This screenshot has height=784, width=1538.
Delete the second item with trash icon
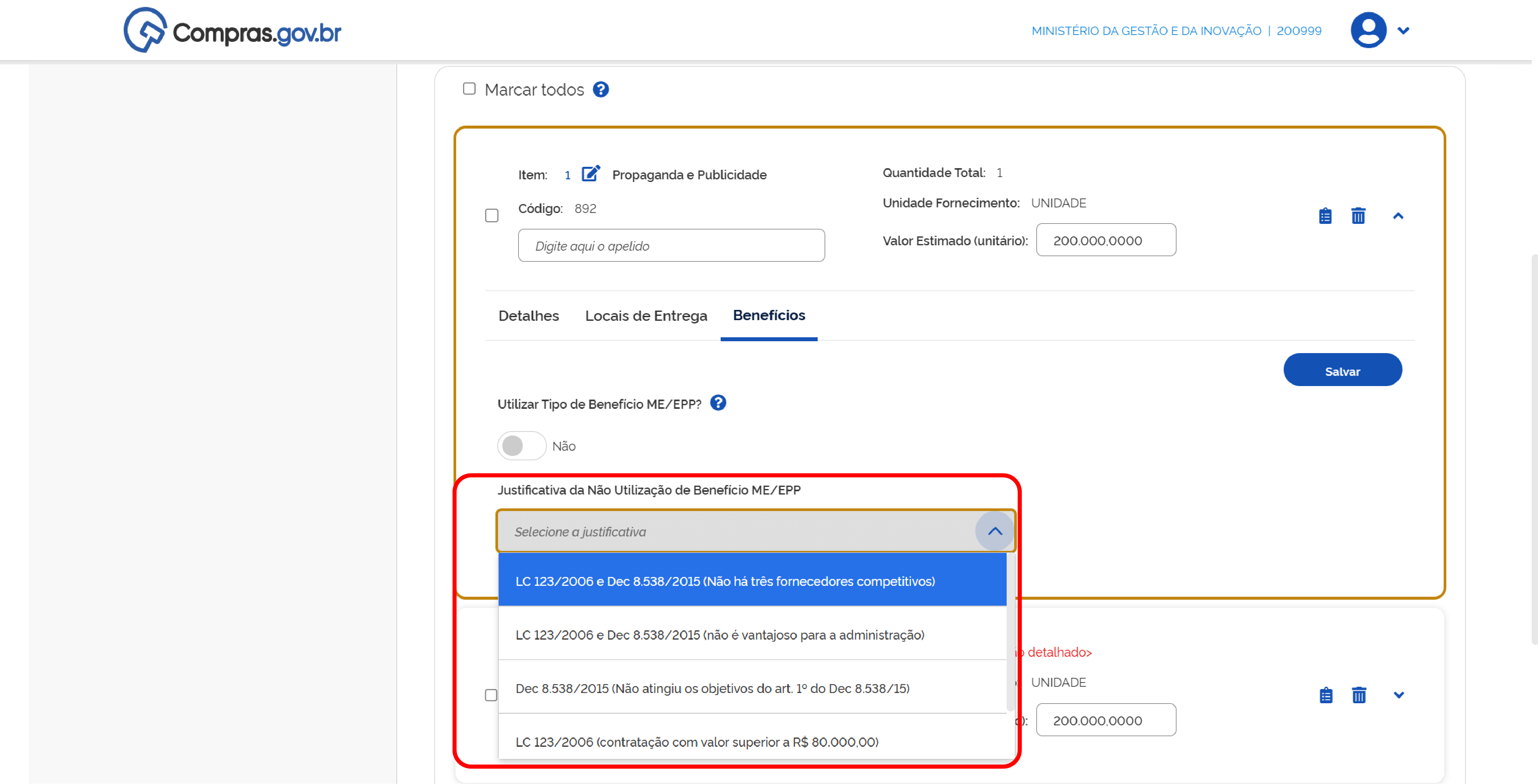tap(1359, 696)
